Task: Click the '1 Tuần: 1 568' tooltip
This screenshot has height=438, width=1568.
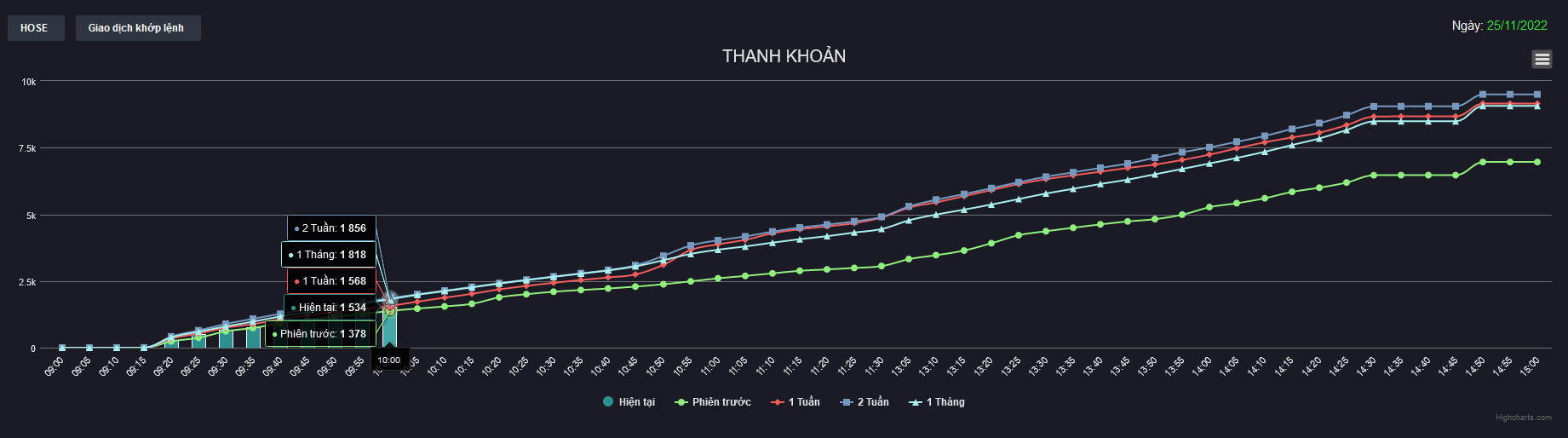Action: (x=331, y=281)
